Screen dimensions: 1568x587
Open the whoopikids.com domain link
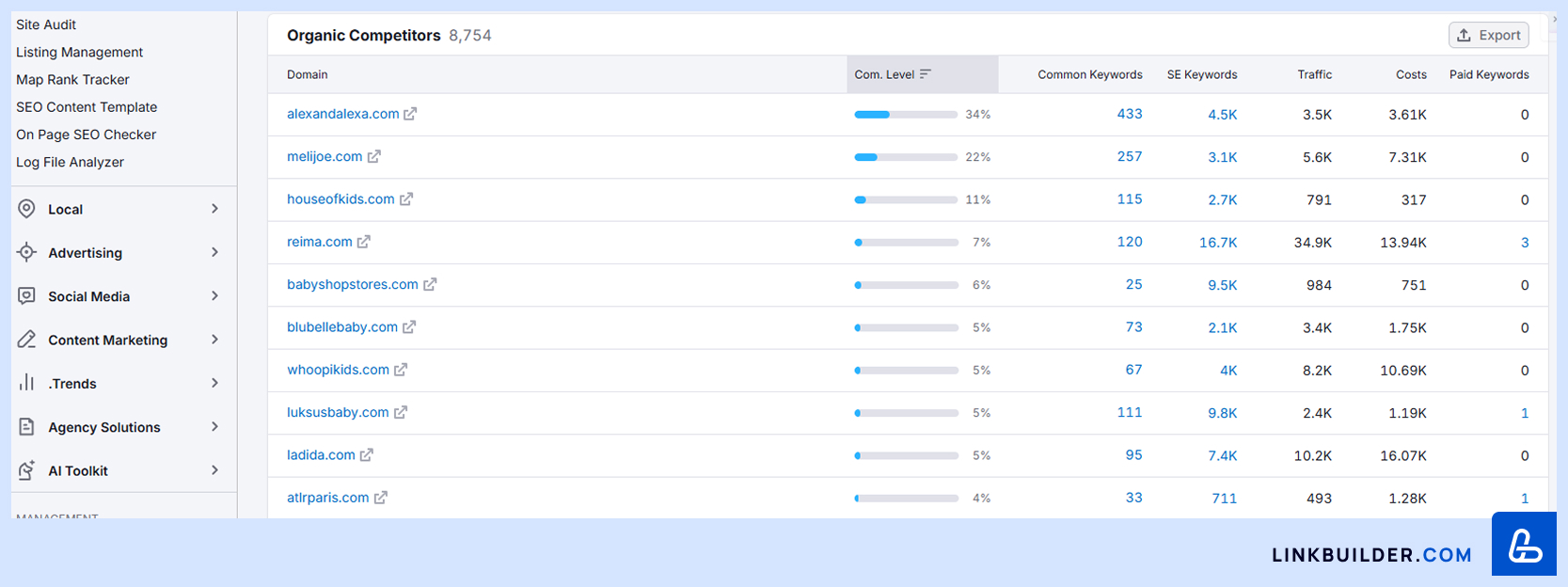click(338, 370)
